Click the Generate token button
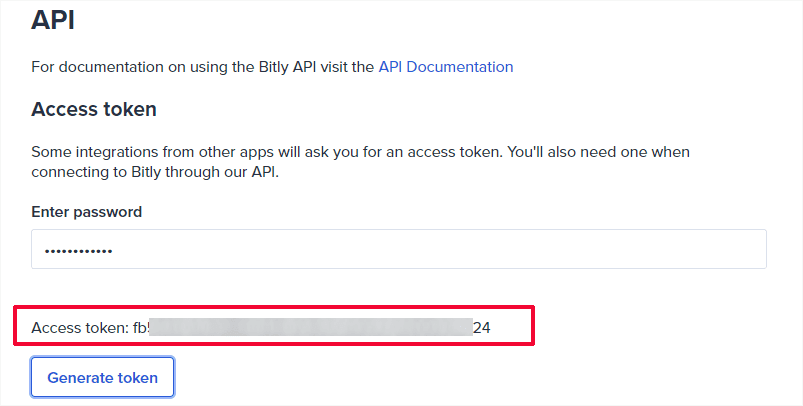 pos(102,377)
